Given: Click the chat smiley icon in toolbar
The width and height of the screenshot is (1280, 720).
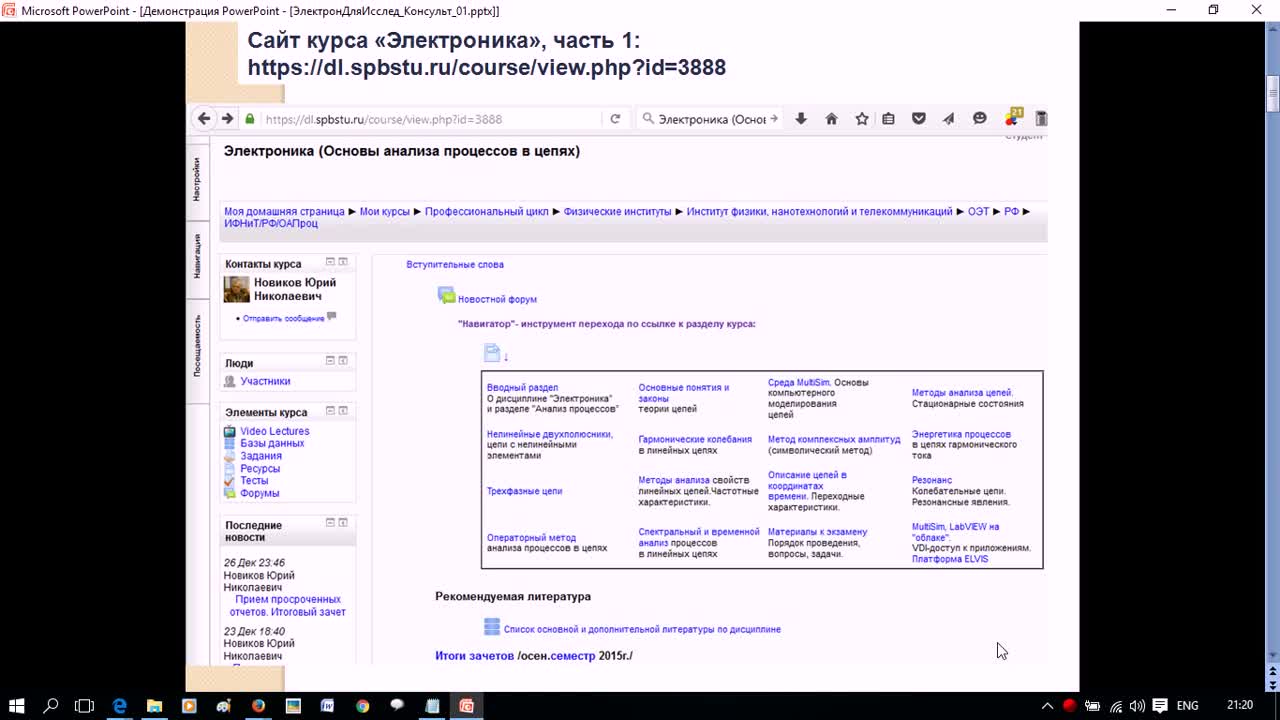Looking at the screenshot, I should click(980, 118).
